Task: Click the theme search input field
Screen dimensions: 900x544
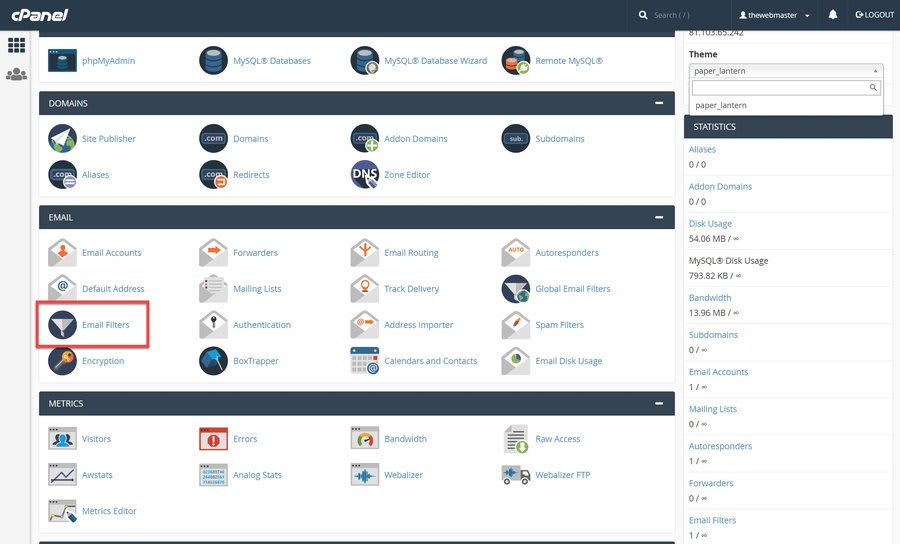Action: click(786, 87)
